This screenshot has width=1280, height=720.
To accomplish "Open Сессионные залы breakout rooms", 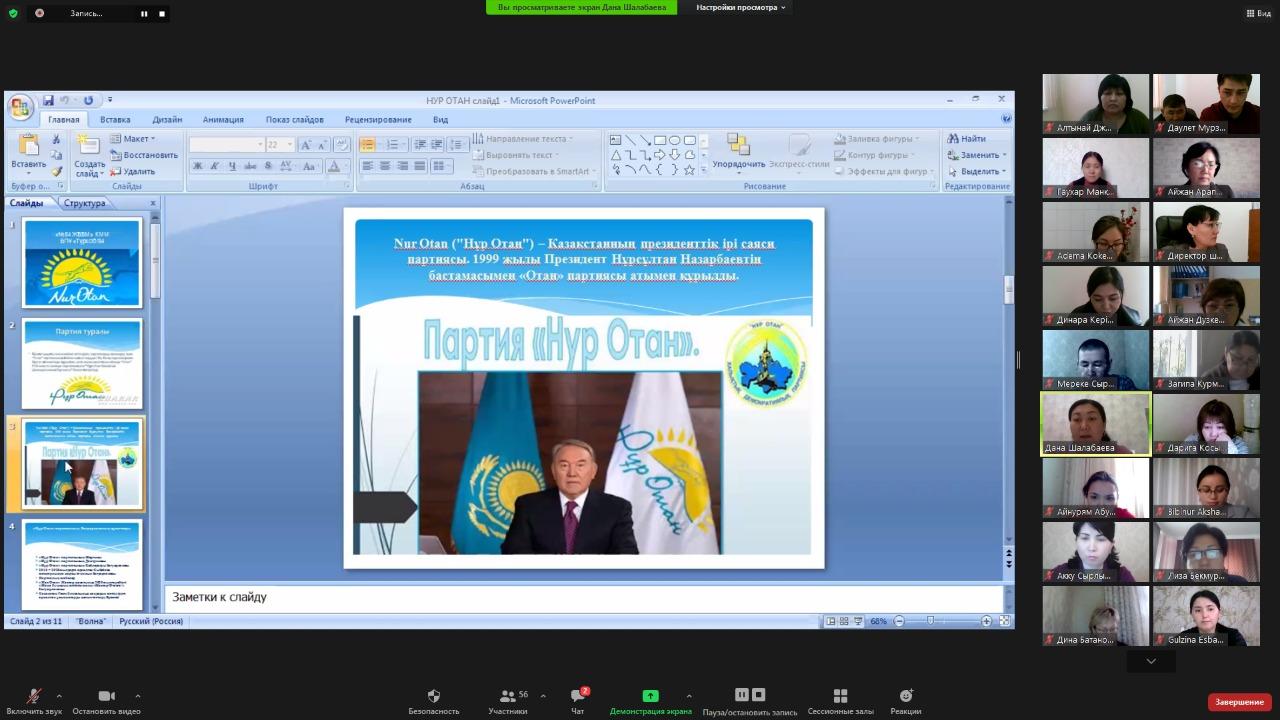I will (840, 696).
